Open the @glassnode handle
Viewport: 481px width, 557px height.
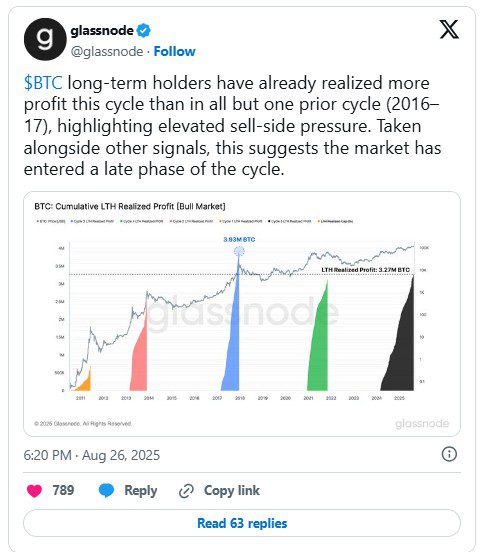tap(107, 52)
